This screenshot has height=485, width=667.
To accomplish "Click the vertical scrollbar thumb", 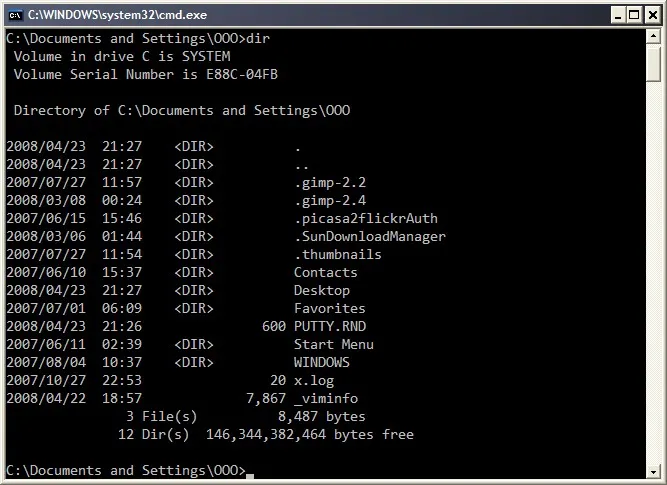I will [654, 64].
